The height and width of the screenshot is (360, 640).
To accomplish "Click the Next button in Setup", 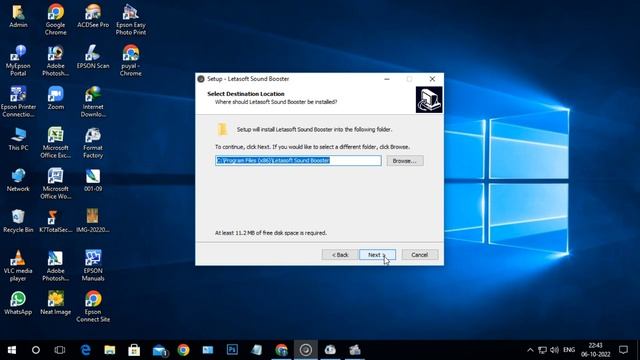I will pos(377,255).
